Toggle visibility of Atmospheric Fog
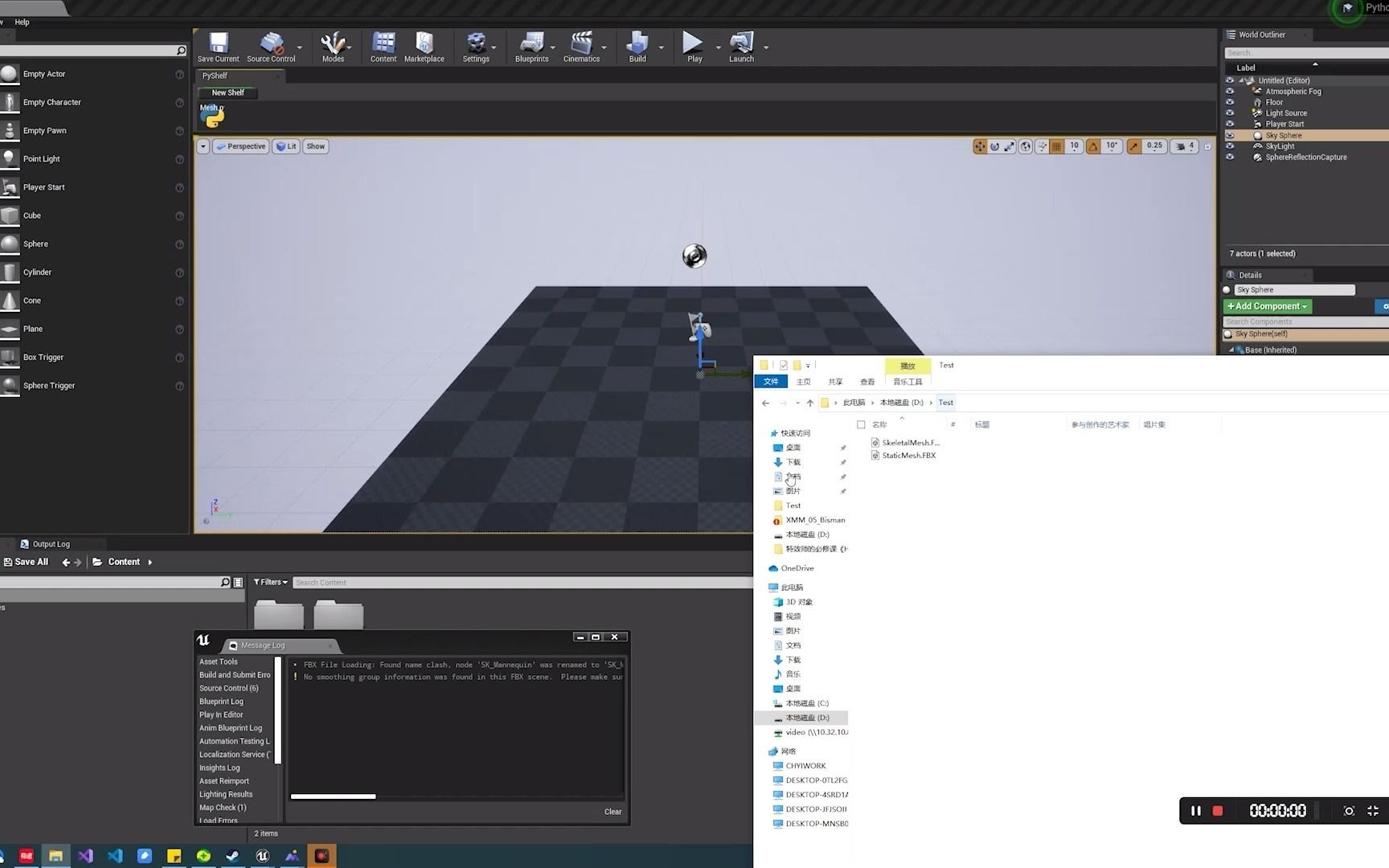Viewport: 1389px width, 868px height. point(1230,91)
